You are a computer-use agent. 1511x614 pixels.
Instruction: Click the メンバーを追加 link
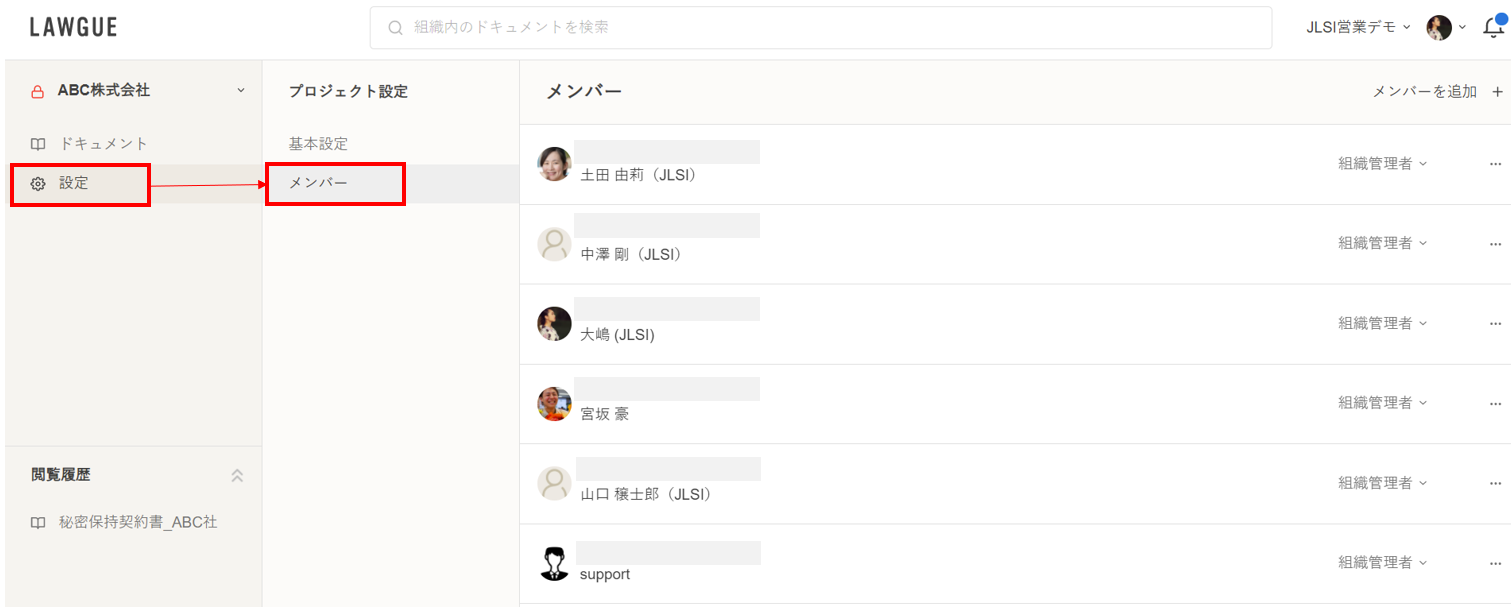click(1424, 92)
